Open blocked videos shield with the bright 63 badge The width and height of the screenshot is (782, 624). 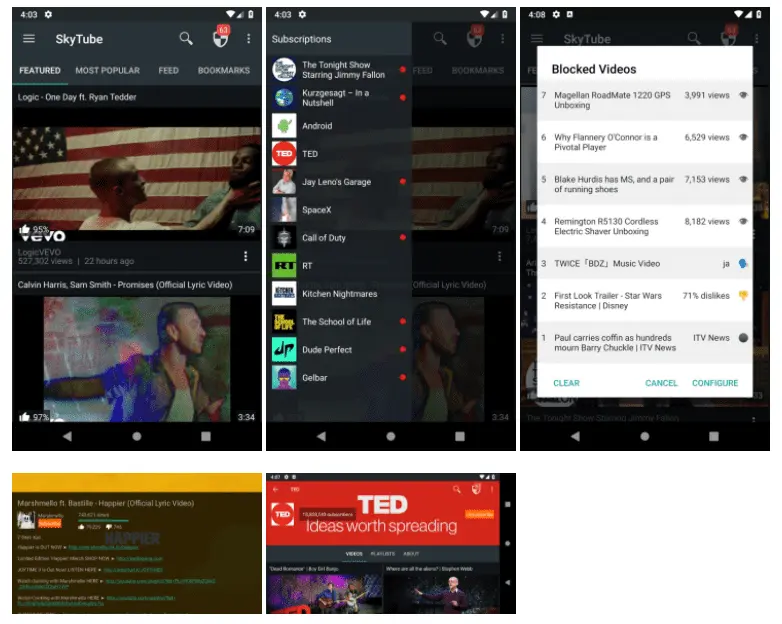pyautogui.click(x=221, y=37)
